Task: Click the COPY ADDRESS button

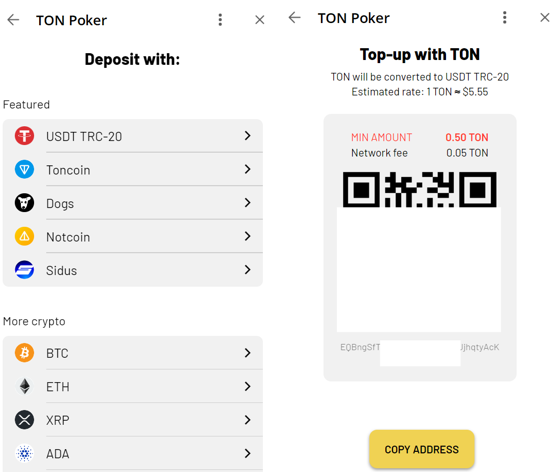Action: (422, 449)
